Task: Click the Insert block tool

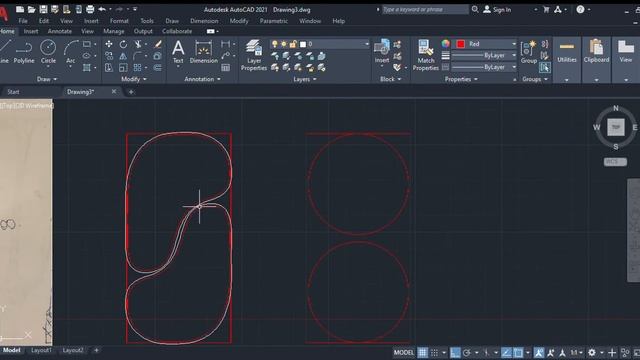Action: [x=382, y=51]
